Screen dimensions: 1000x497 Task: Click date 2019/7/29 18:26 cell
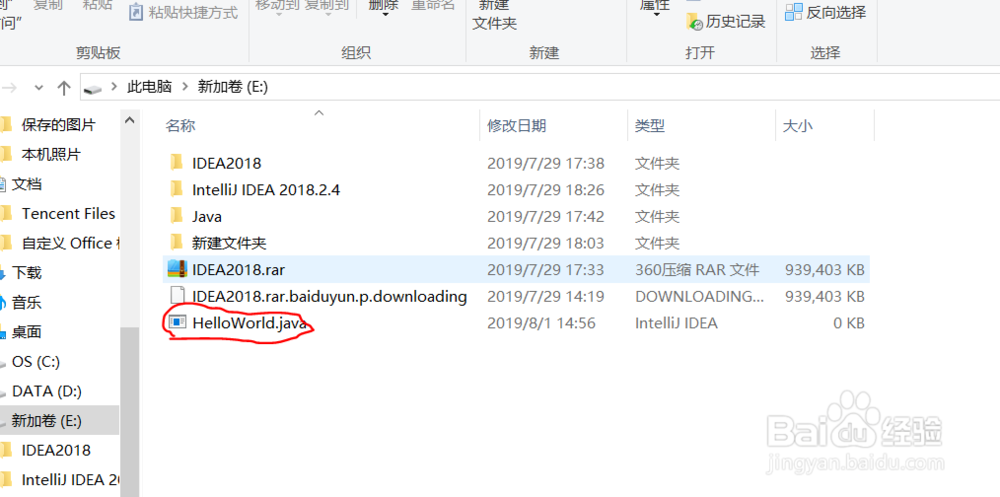point(546,190)
